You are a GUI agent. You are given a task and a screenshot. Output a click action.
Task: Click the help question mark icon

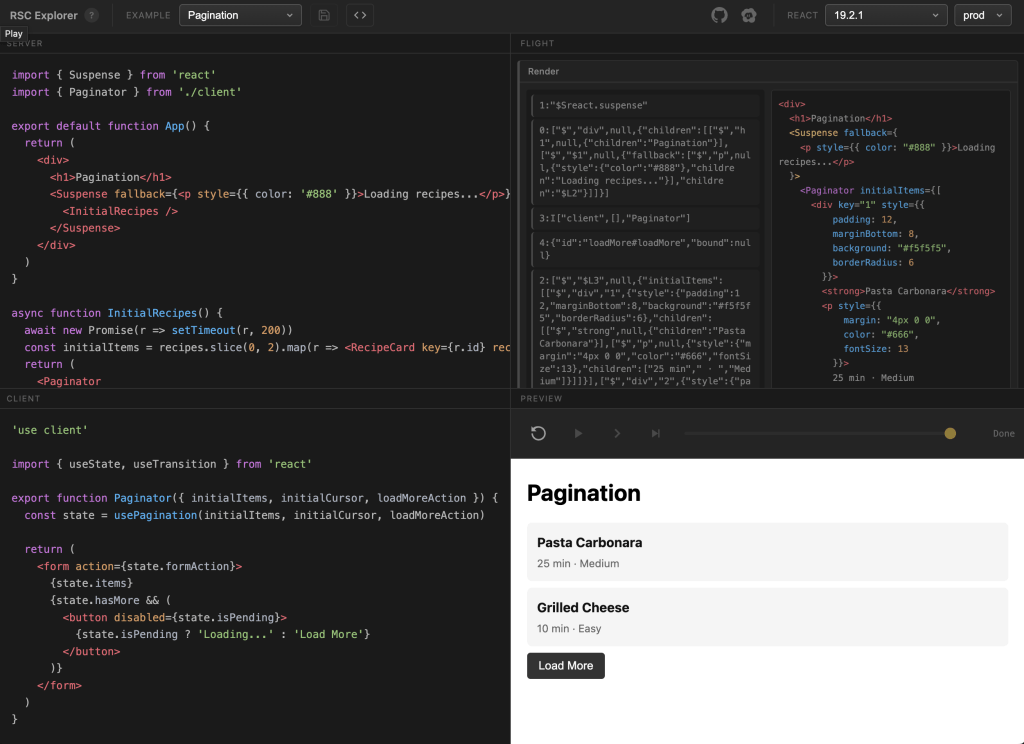92,15
